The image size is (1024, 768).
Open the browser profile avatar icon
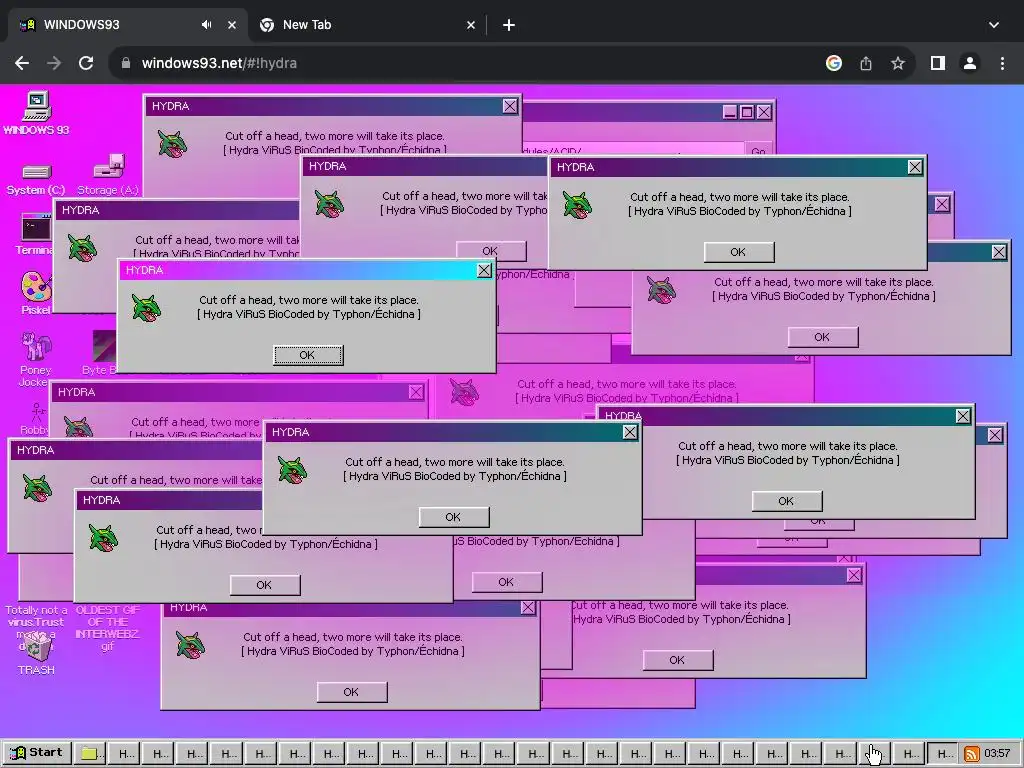(x=970, y=63)
